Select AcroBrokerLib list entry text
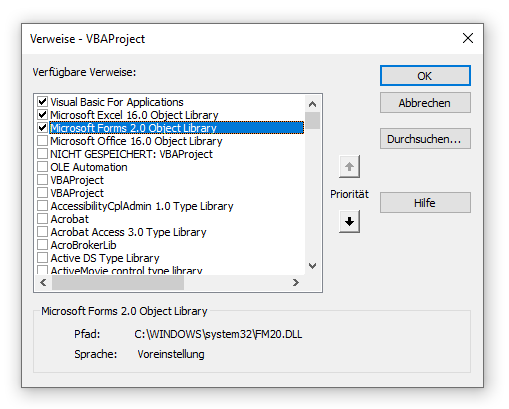 pos(83,245)
